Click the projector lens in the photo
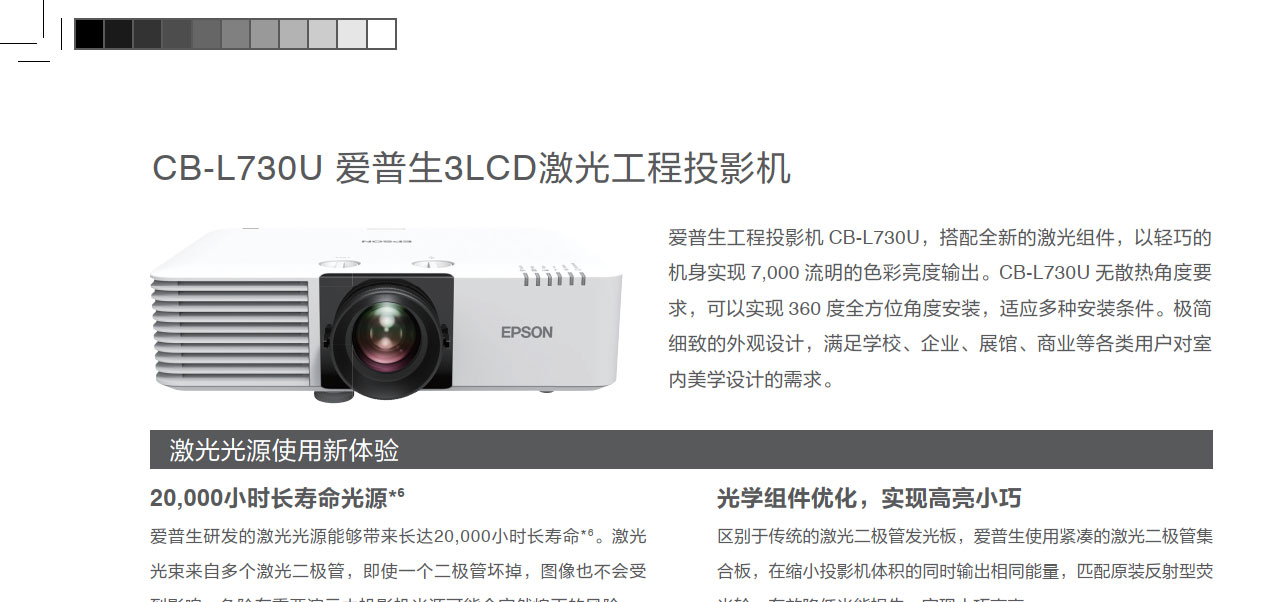 click(x=384, y=338)
